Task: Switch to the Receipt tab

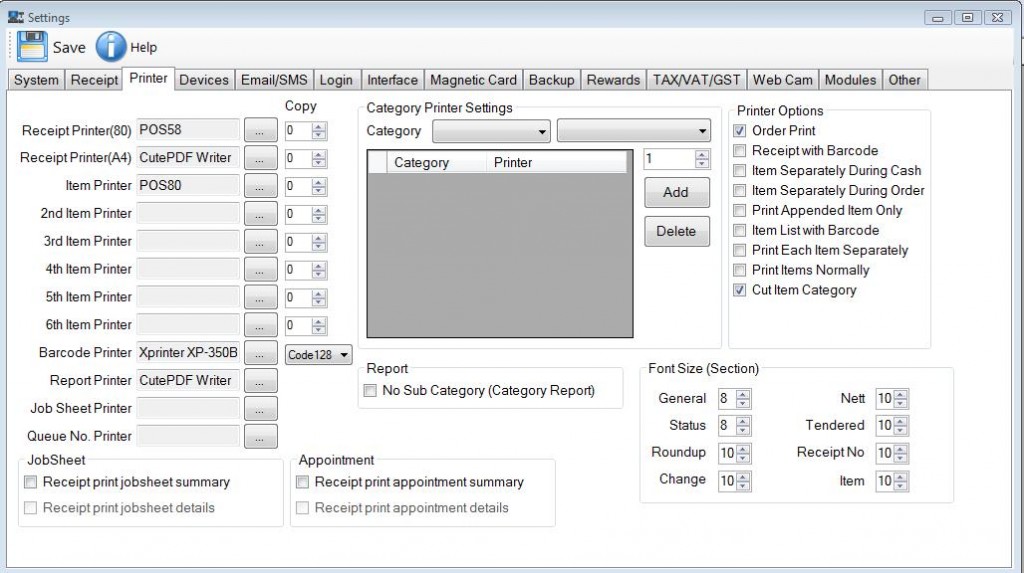Action: click(x=94, y=80)
